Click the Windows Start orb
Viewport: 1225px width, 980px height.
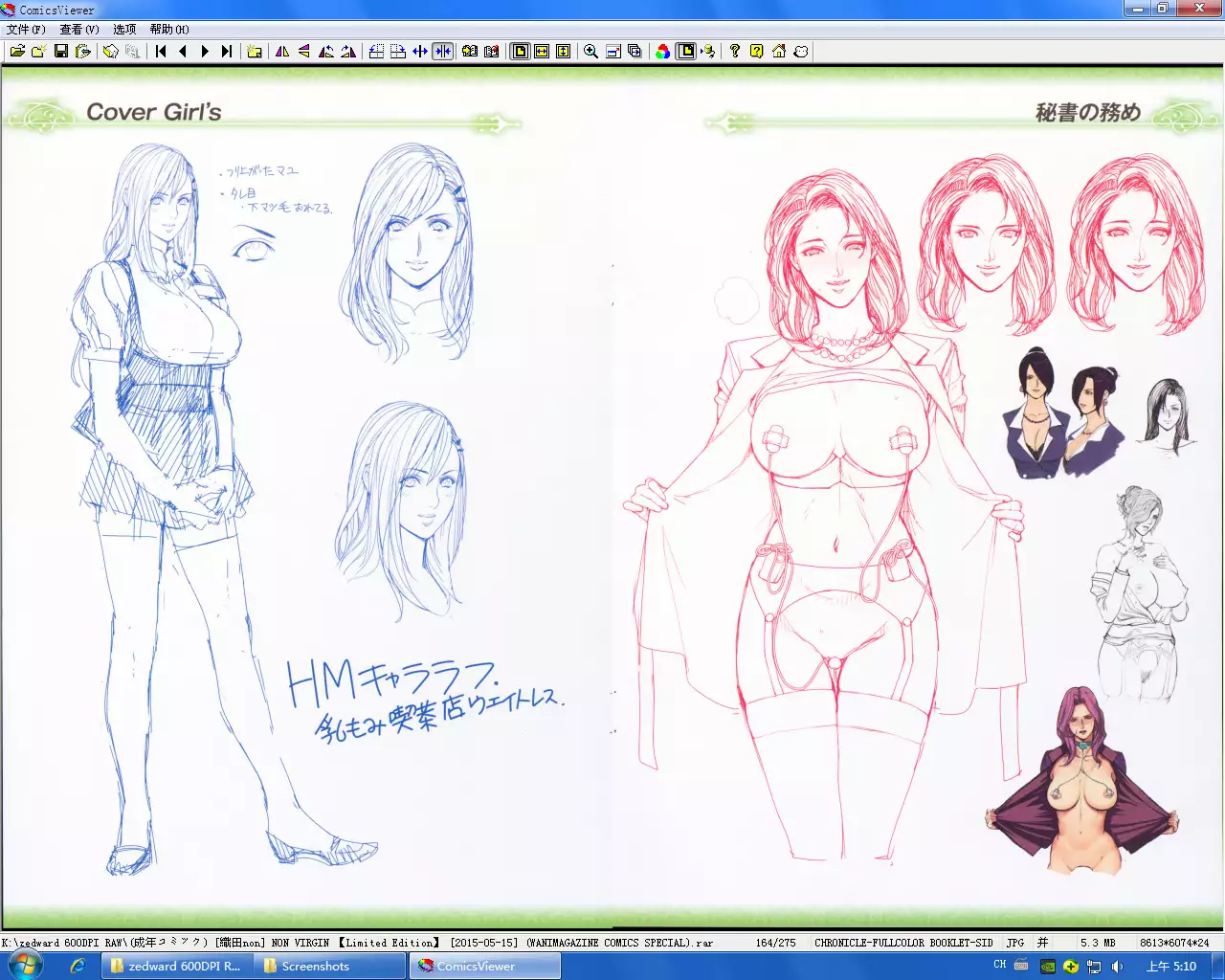point(25,966)
